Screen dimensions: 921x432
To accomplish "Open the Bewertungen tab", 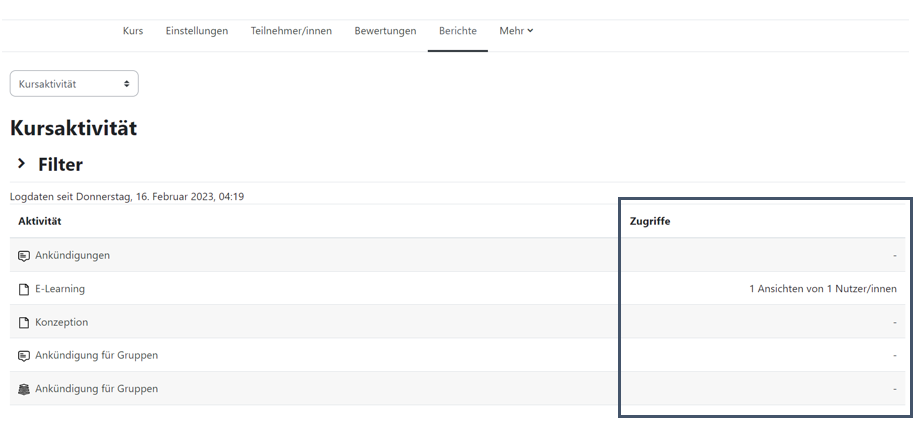I will coord(385,31).
